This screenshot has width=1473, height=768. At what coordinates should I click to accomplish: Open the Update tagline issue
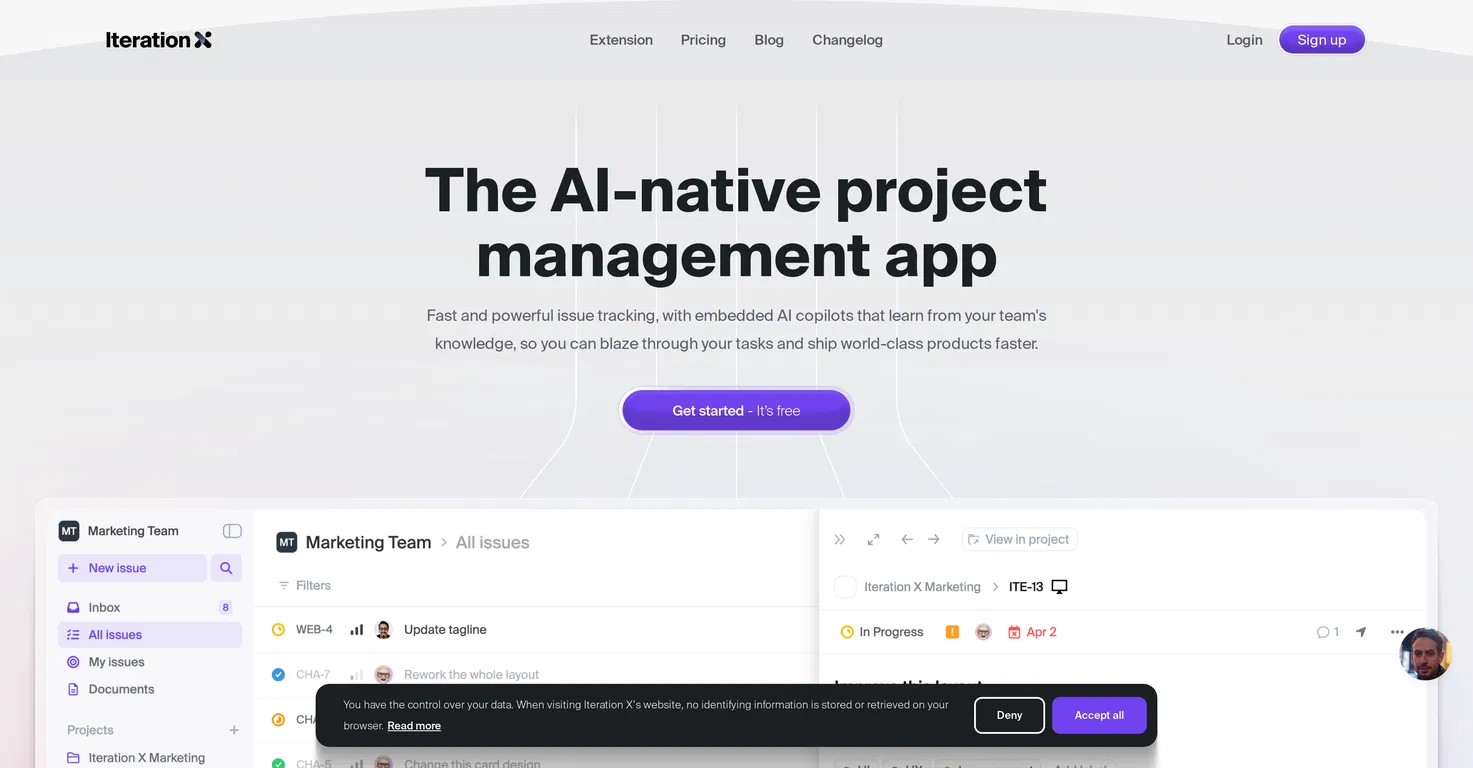click(445, 630)
